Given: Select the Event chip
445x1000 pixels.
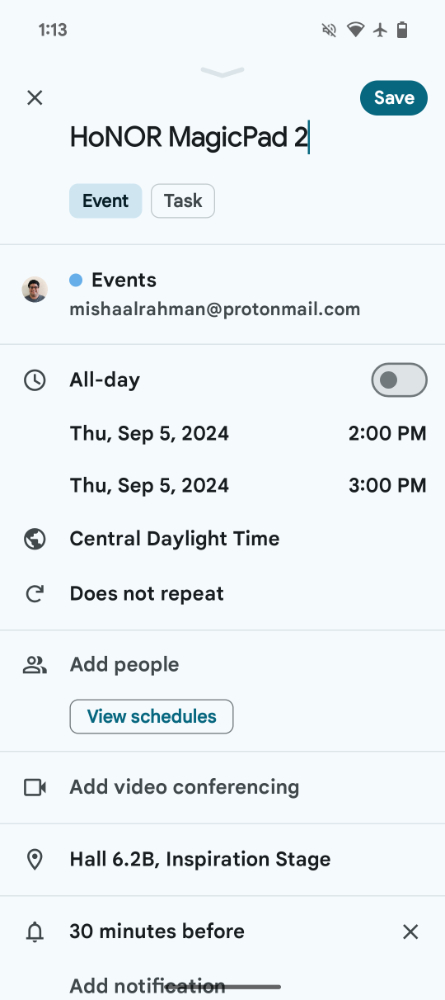Looking at the screenshot, I should [x=105, y=201].
